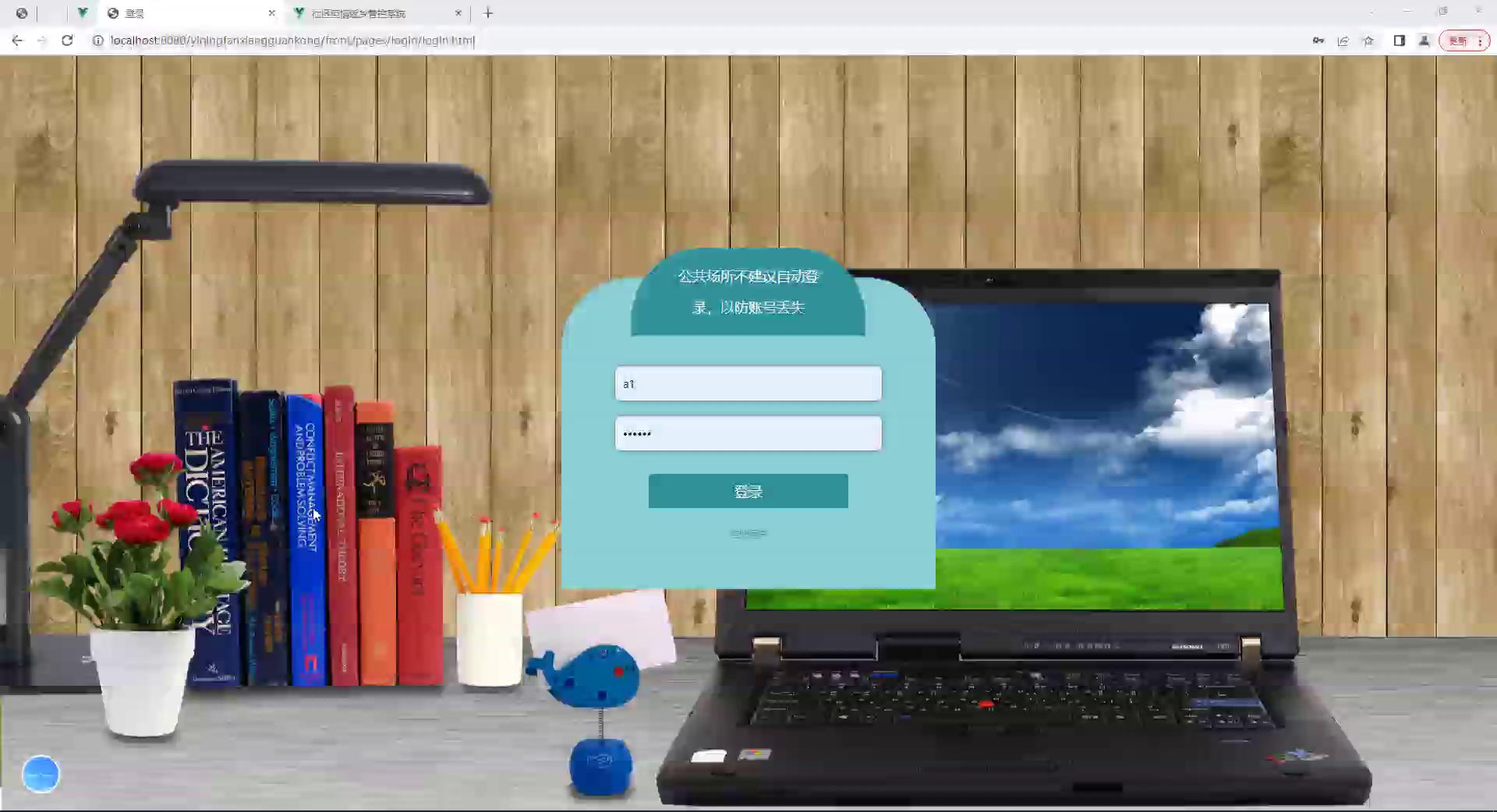Open the browser profile avatar icon

point(1424,41)
